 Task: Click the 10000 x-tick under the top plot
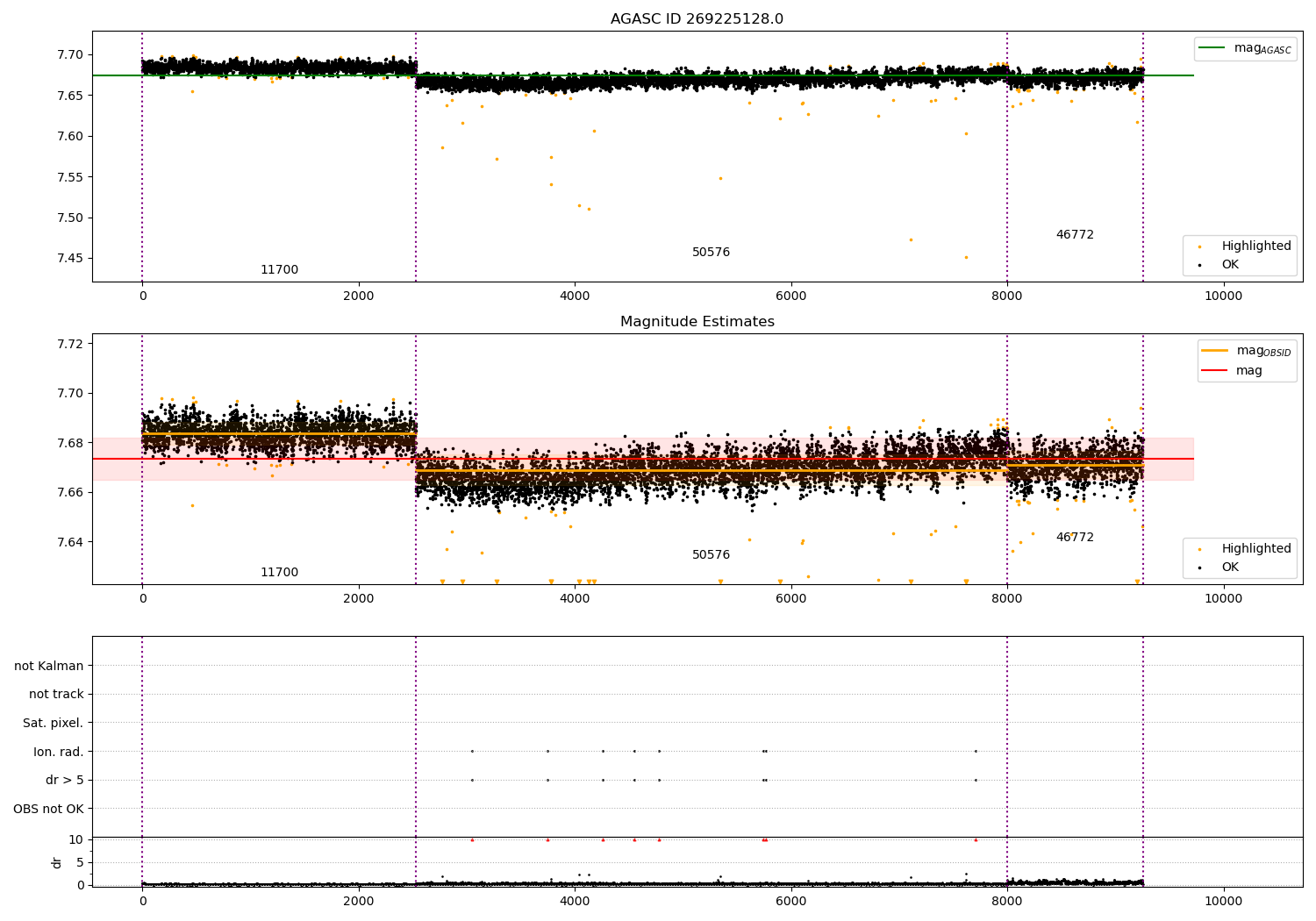click(x=1223, y=296)
